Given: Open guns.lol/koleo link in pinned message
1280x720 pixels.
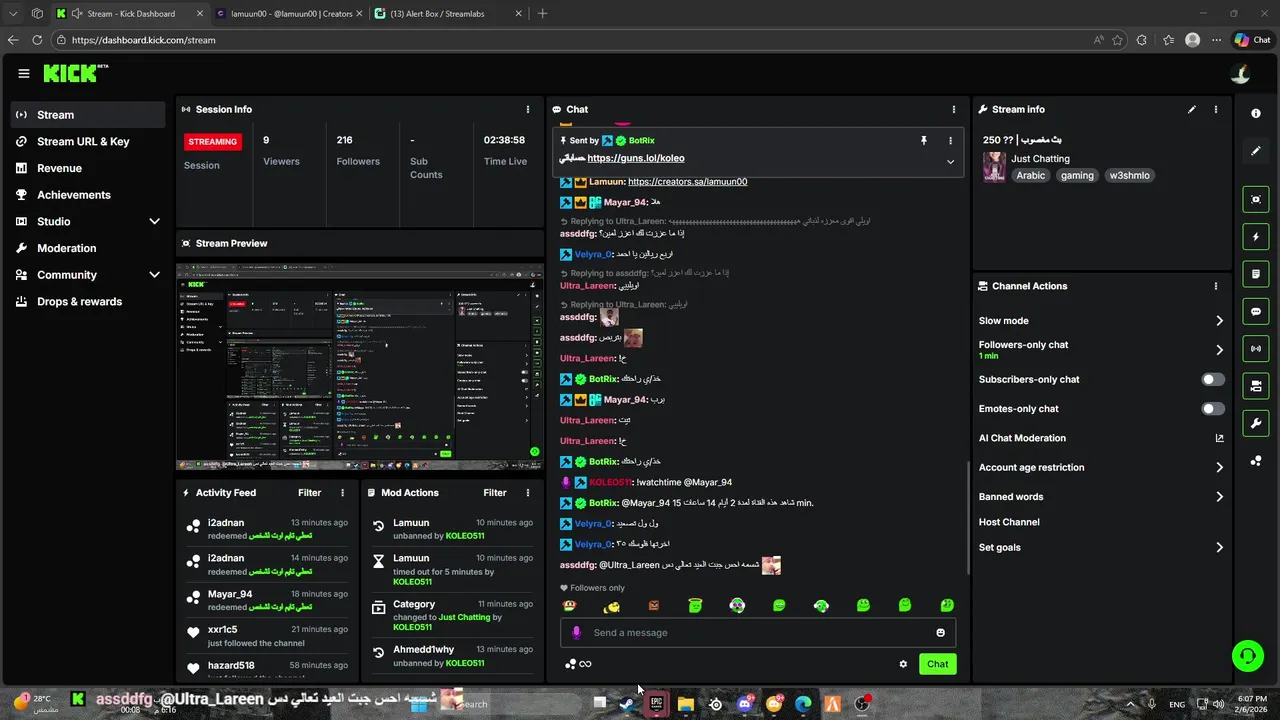Looking at the screenshot, I should click(x=636, y=158).
